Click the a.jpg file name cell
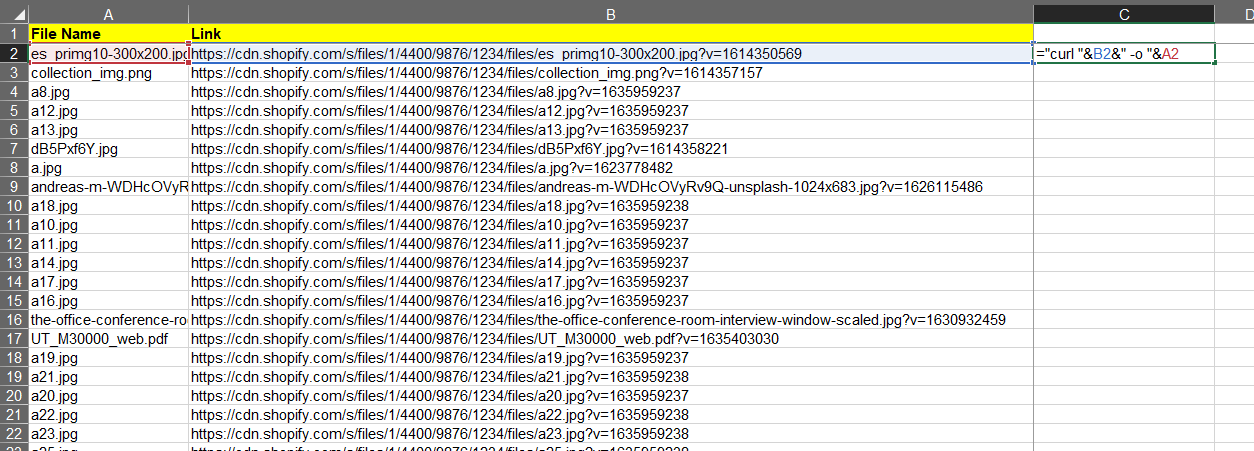 point(108,168)
